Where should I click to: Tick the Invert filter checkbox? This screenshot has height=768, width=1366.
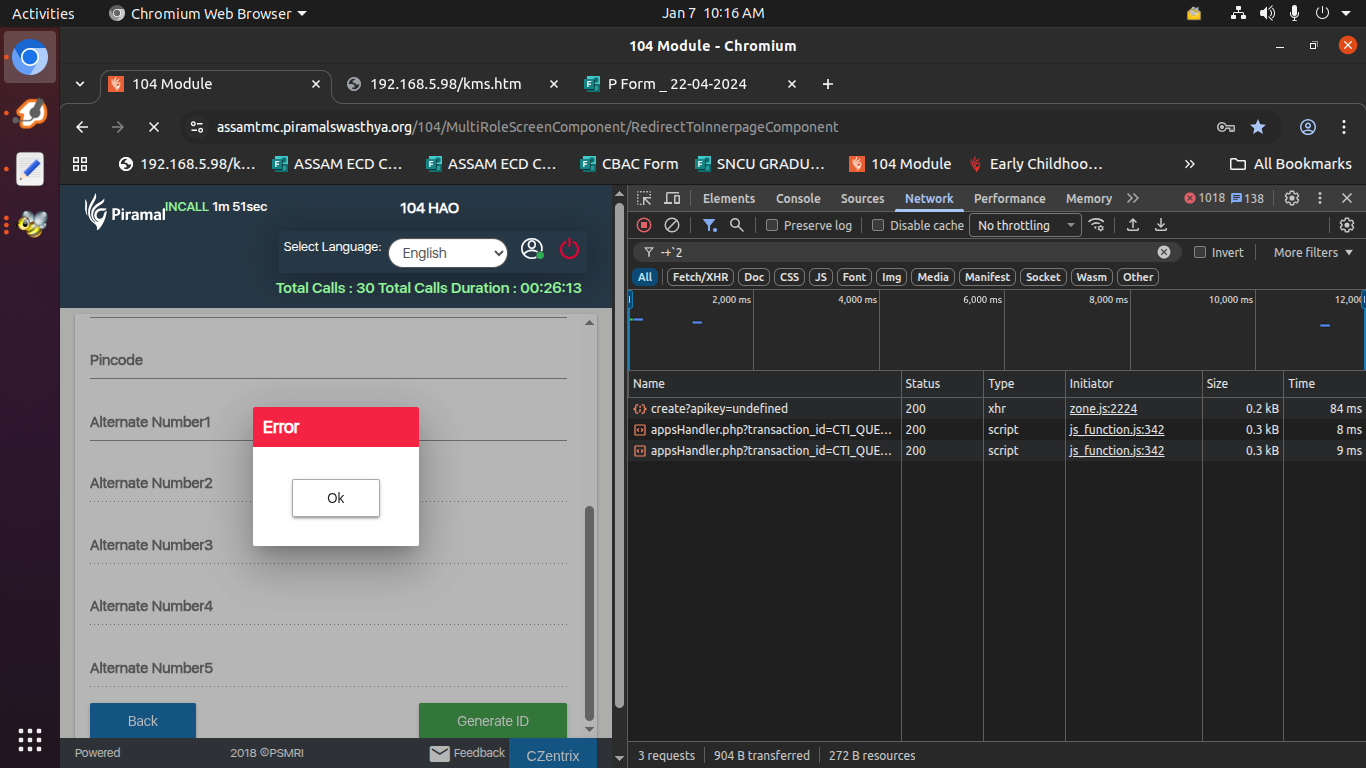click(x=1200, y=252)
